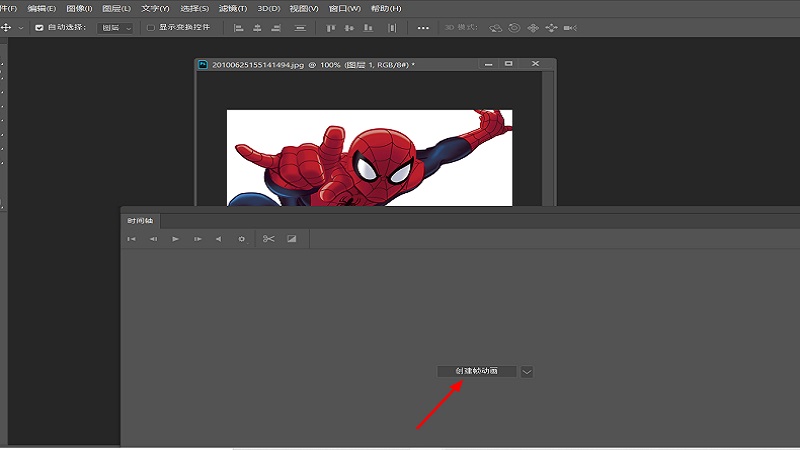
Task: Click the align bottom edges icon
Action: click(368, 28)
